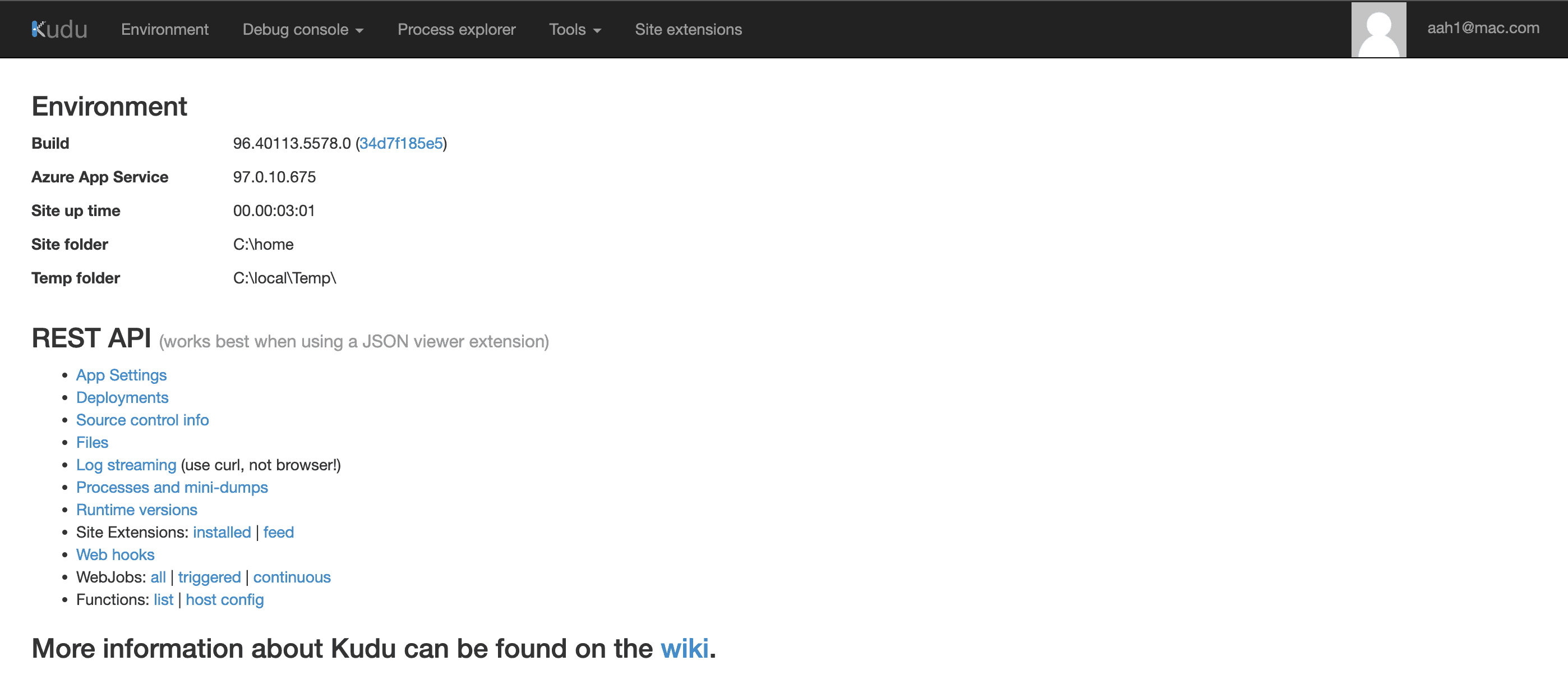Check Runtime versions

136,510
